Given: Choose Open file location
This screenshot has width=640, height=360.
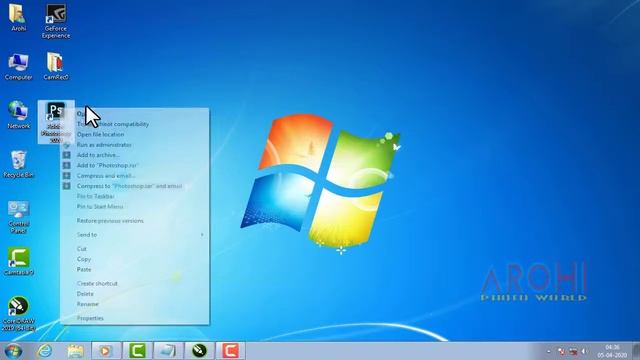Looking at the screenshot, I should click(135, 134).
